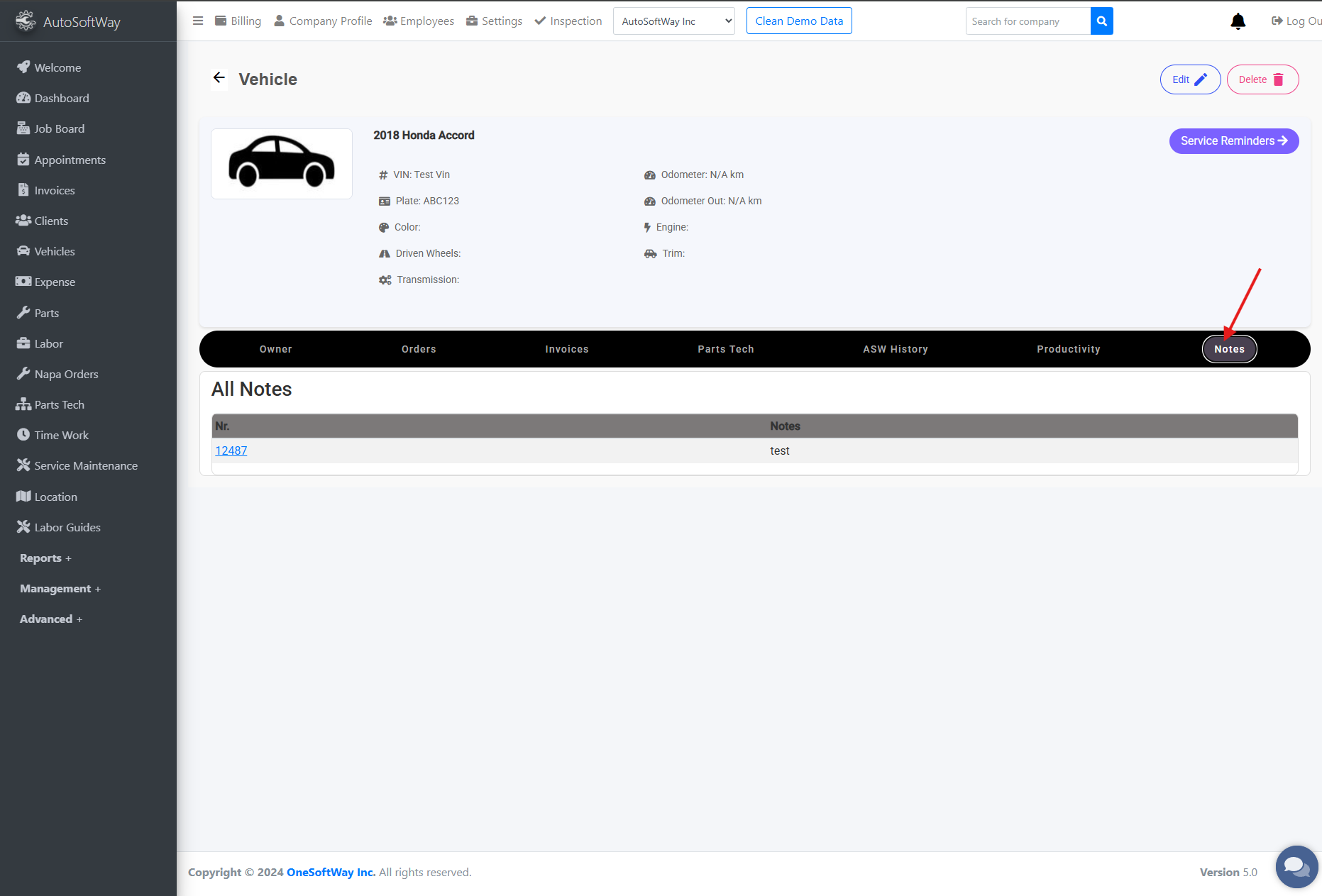1322x896 pixels.
Task: Click the notification bell icon
Action: [1238, 21]
